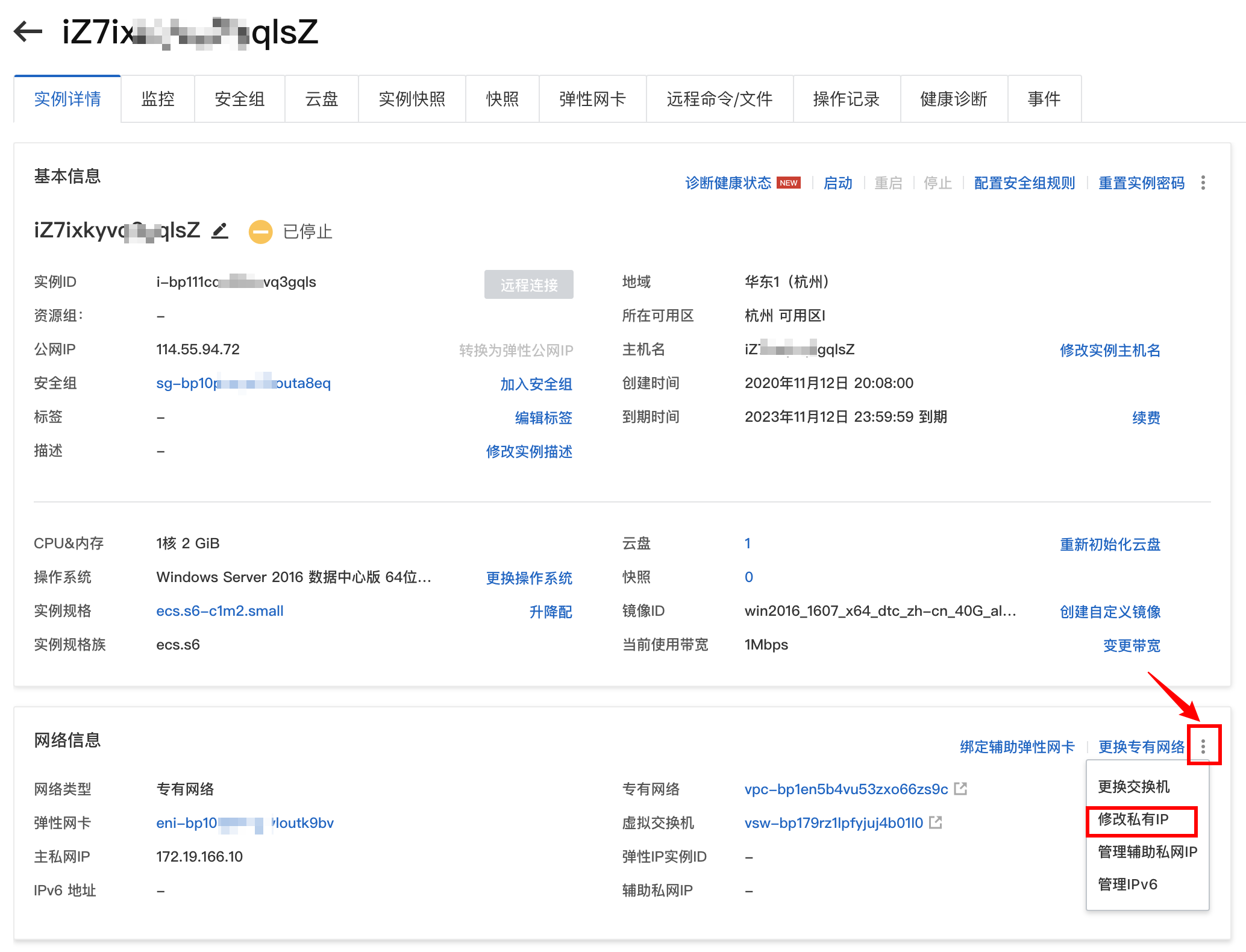
Task: Switch to the 实例详情 tab
Action: coord(67,99)
